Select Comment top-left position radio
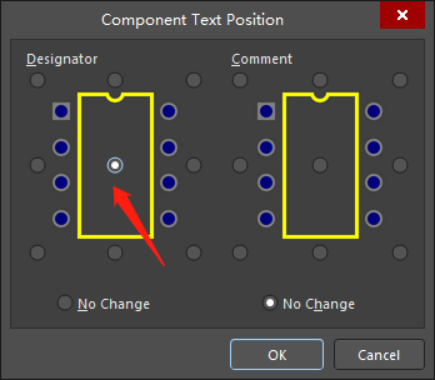 click(240, 80)
